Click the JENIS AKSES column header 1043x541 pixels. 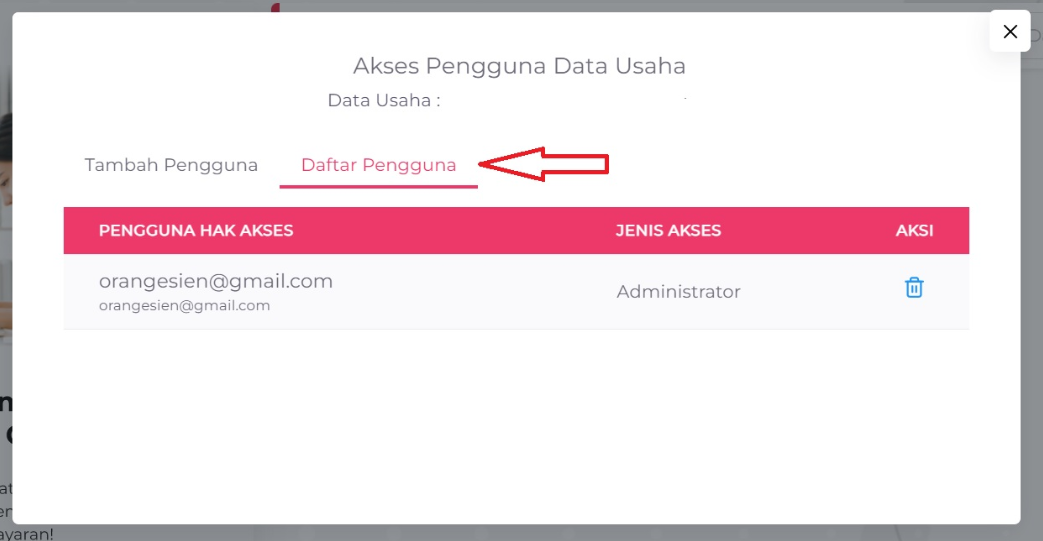point(668,231)
